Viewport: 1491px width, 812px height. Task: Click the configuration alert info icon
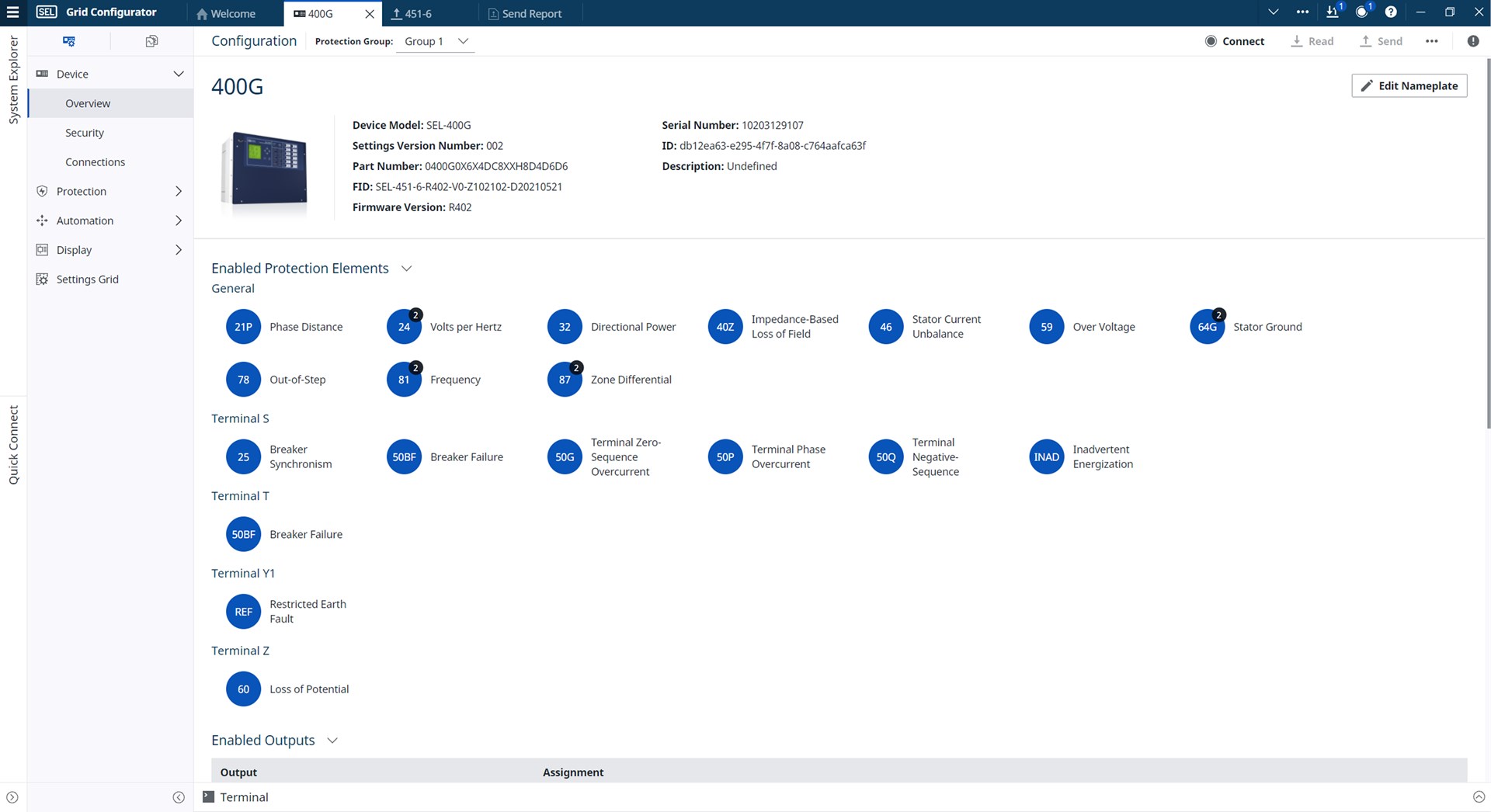[x=1473, y=41]
